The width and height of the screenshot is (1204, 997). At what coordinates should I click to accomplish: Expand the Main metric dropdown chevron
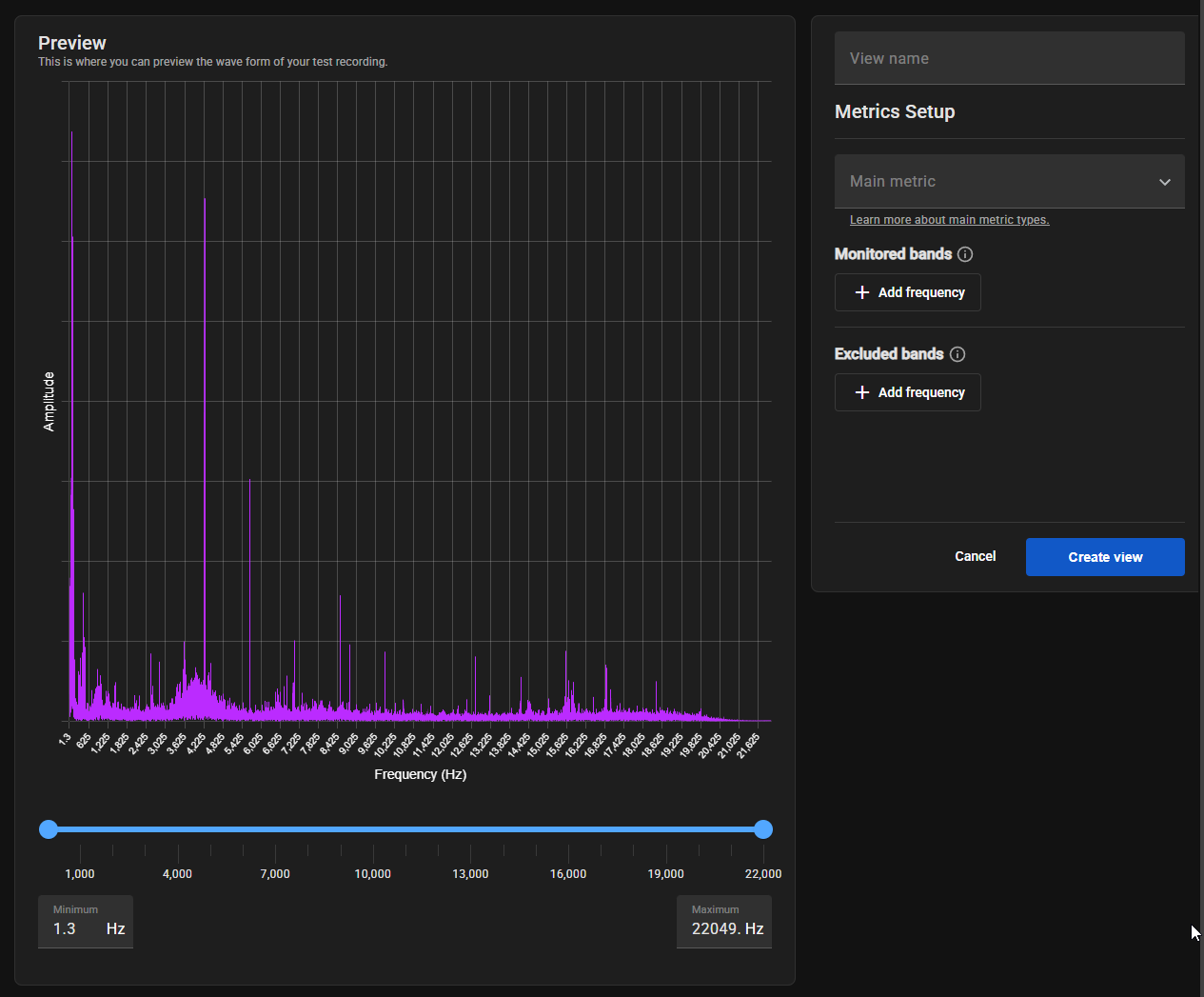tap(1164, 182)
